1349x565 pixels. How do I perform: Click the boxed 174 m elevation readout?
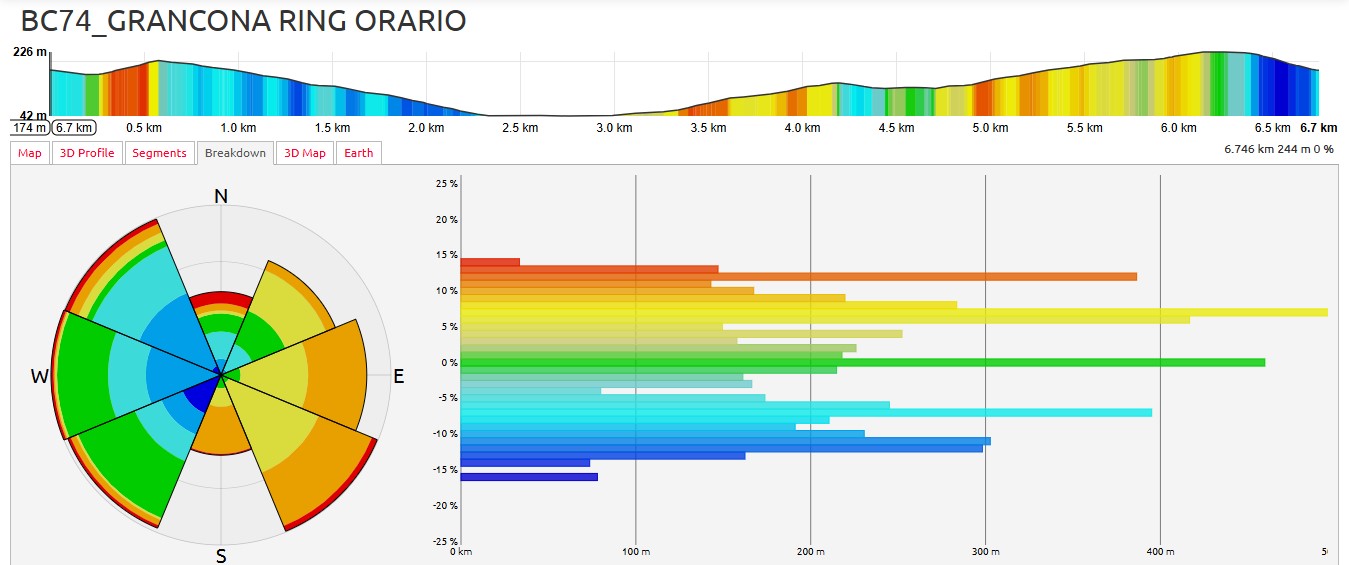[x=30, y=128]
